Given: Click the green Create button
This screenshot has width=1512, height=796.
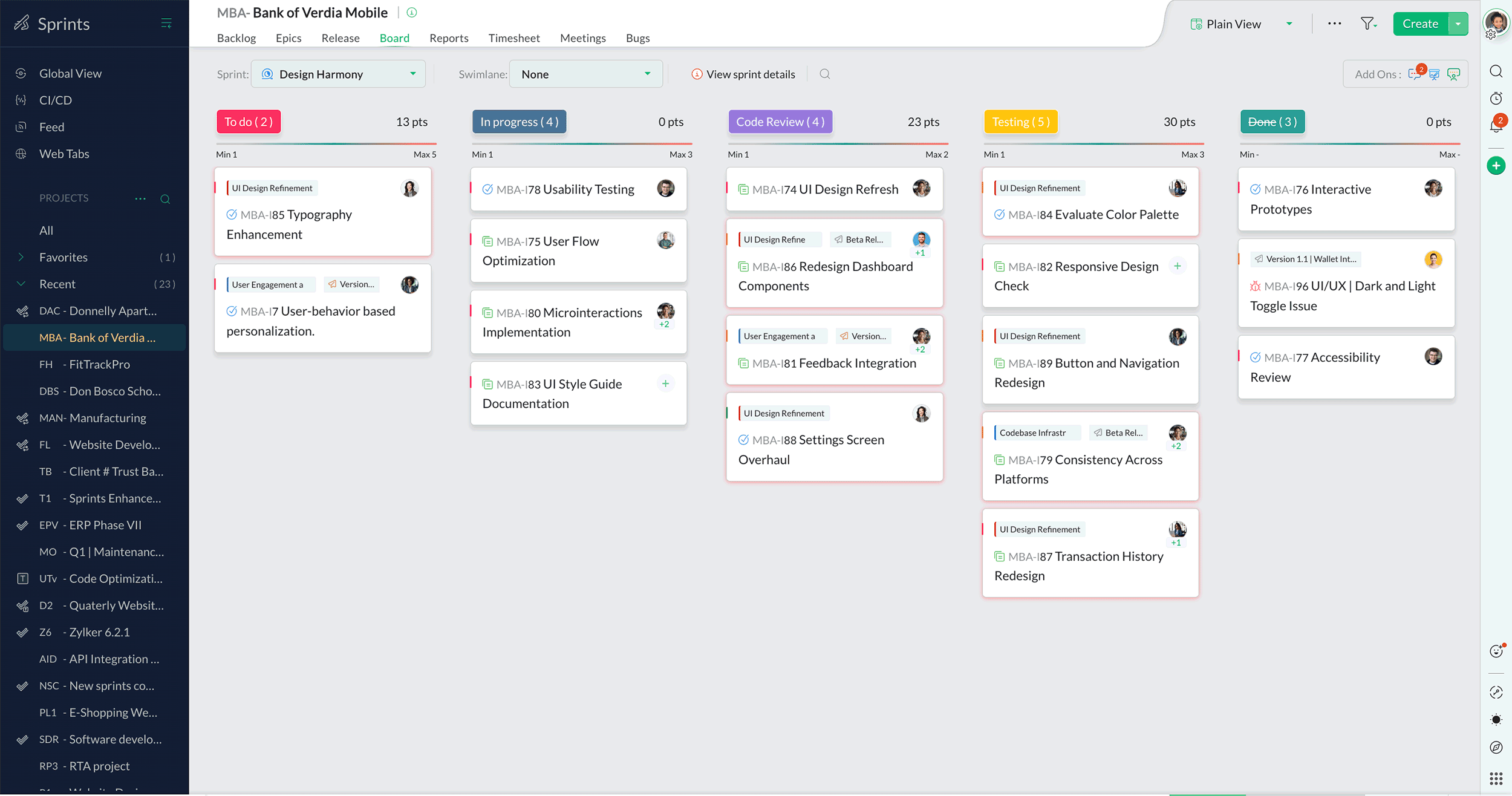Looking at the screenshot, I should (1419, 24).
